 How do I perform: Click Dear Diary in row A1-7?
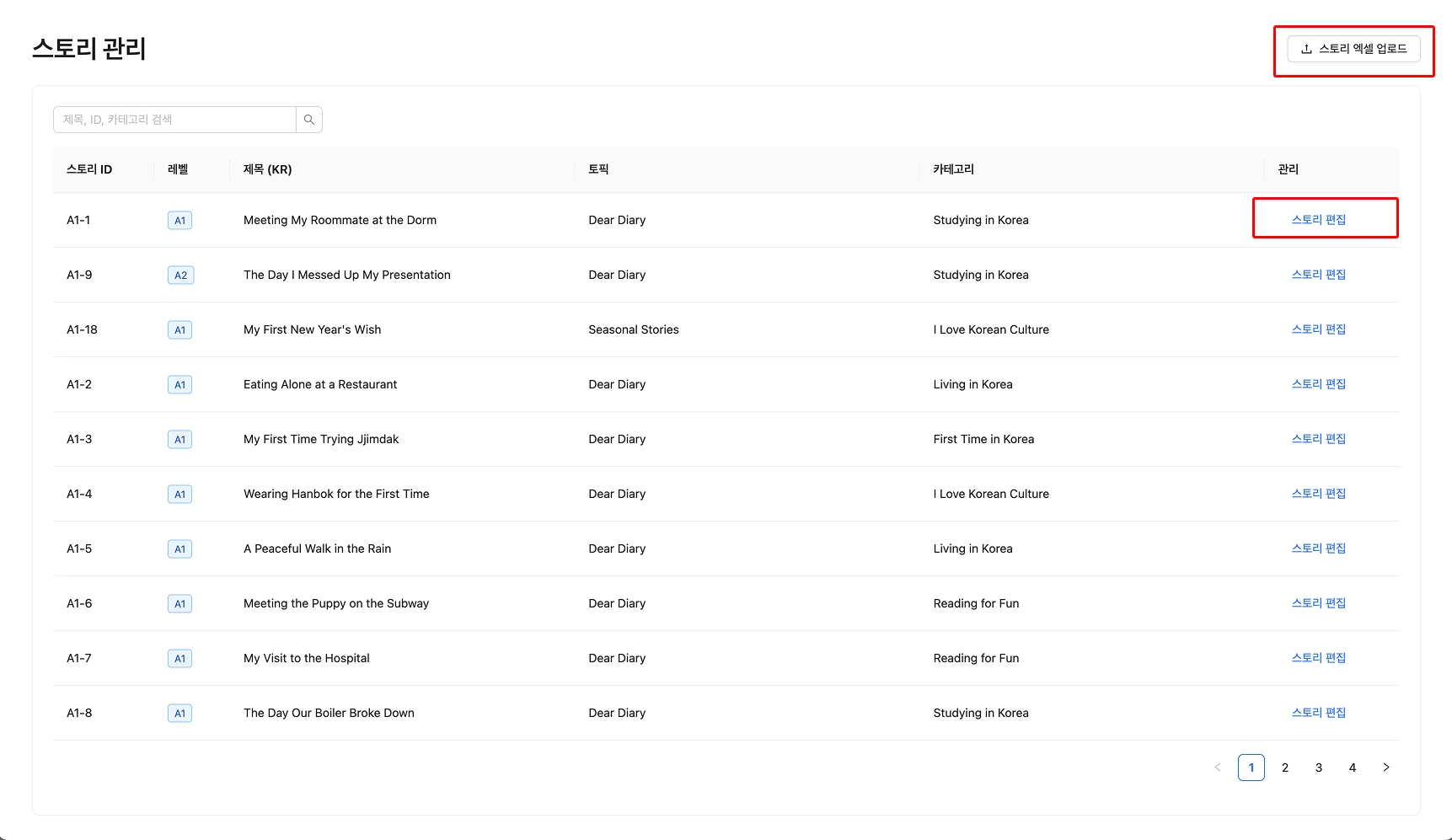617,658
